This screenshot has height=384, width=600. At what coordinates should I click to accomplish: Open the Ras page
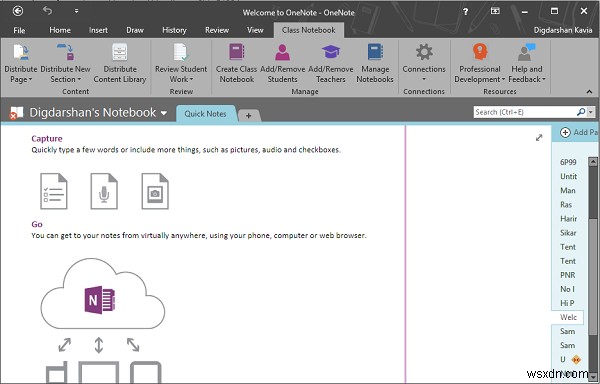click(566, 205)
